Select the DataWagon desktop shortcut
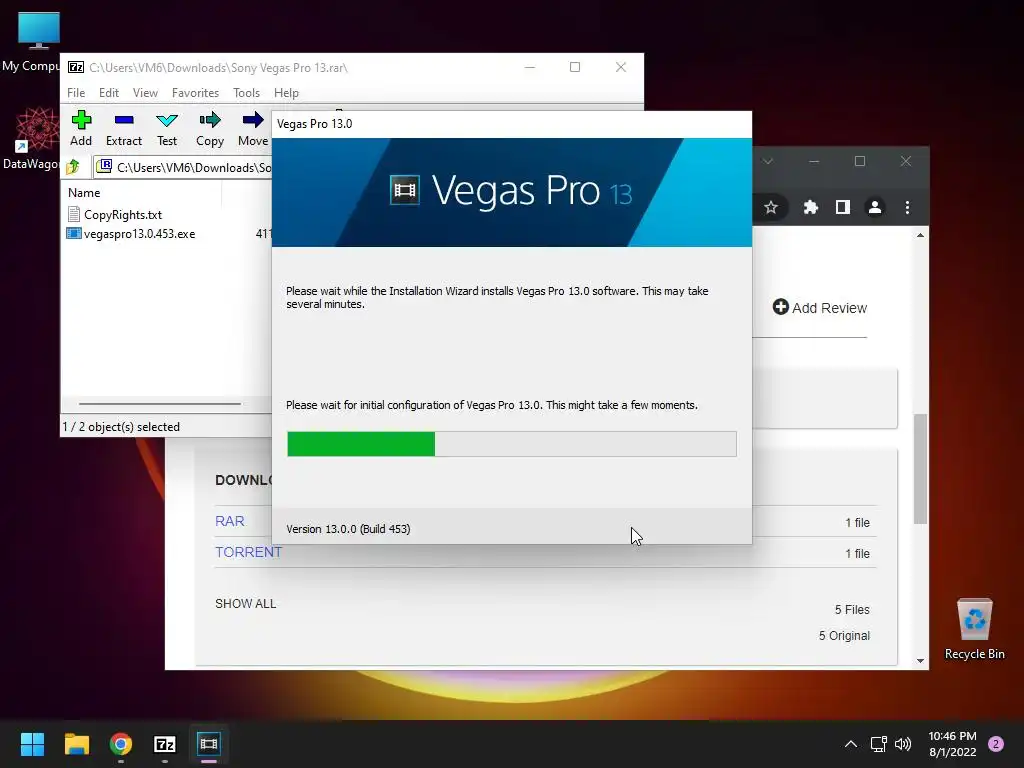Image resolution: width=1024 pixels, height=768 pixels. click(x=31, y=139)
